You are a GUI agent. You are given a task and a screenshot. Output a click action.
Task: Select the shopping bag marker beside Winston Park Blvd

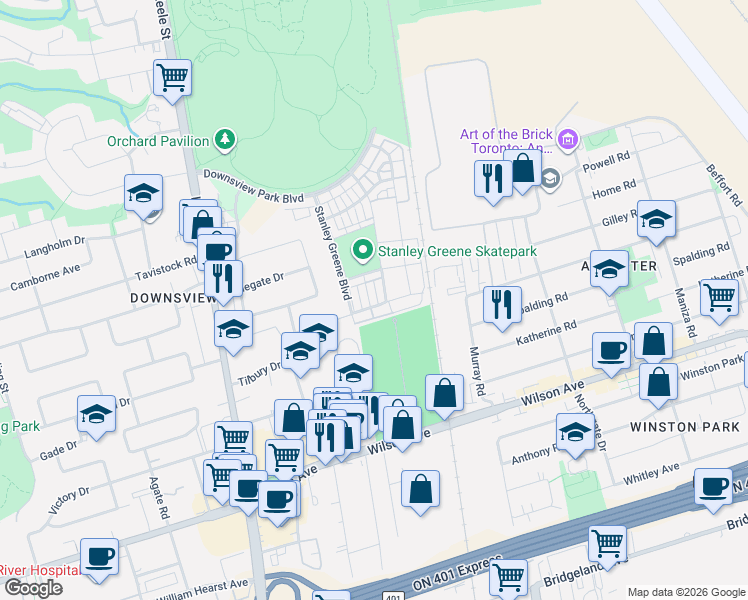pos(658,385)
